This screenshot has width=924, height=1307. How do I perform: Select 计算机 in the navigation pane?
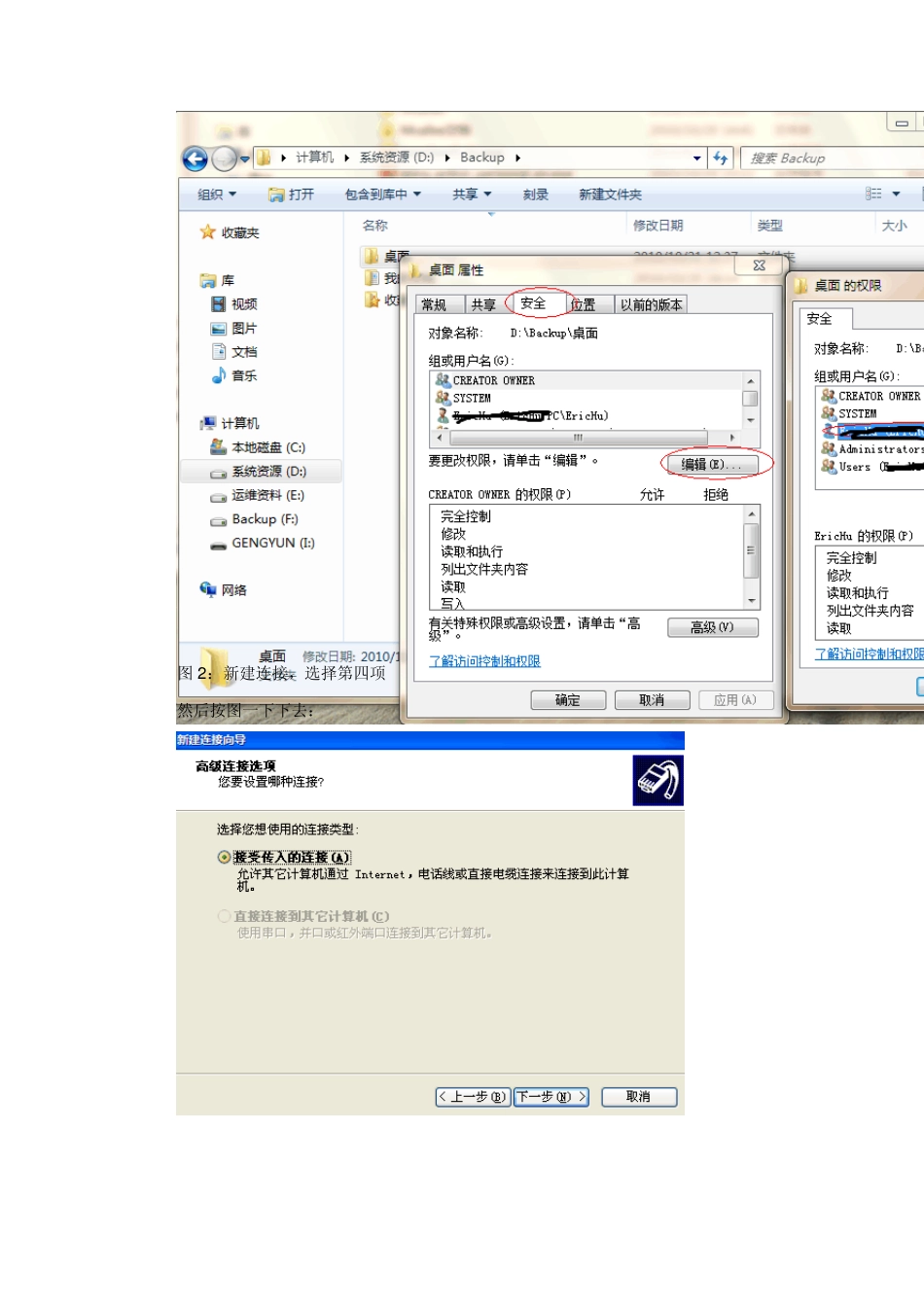tap(230, 423)
